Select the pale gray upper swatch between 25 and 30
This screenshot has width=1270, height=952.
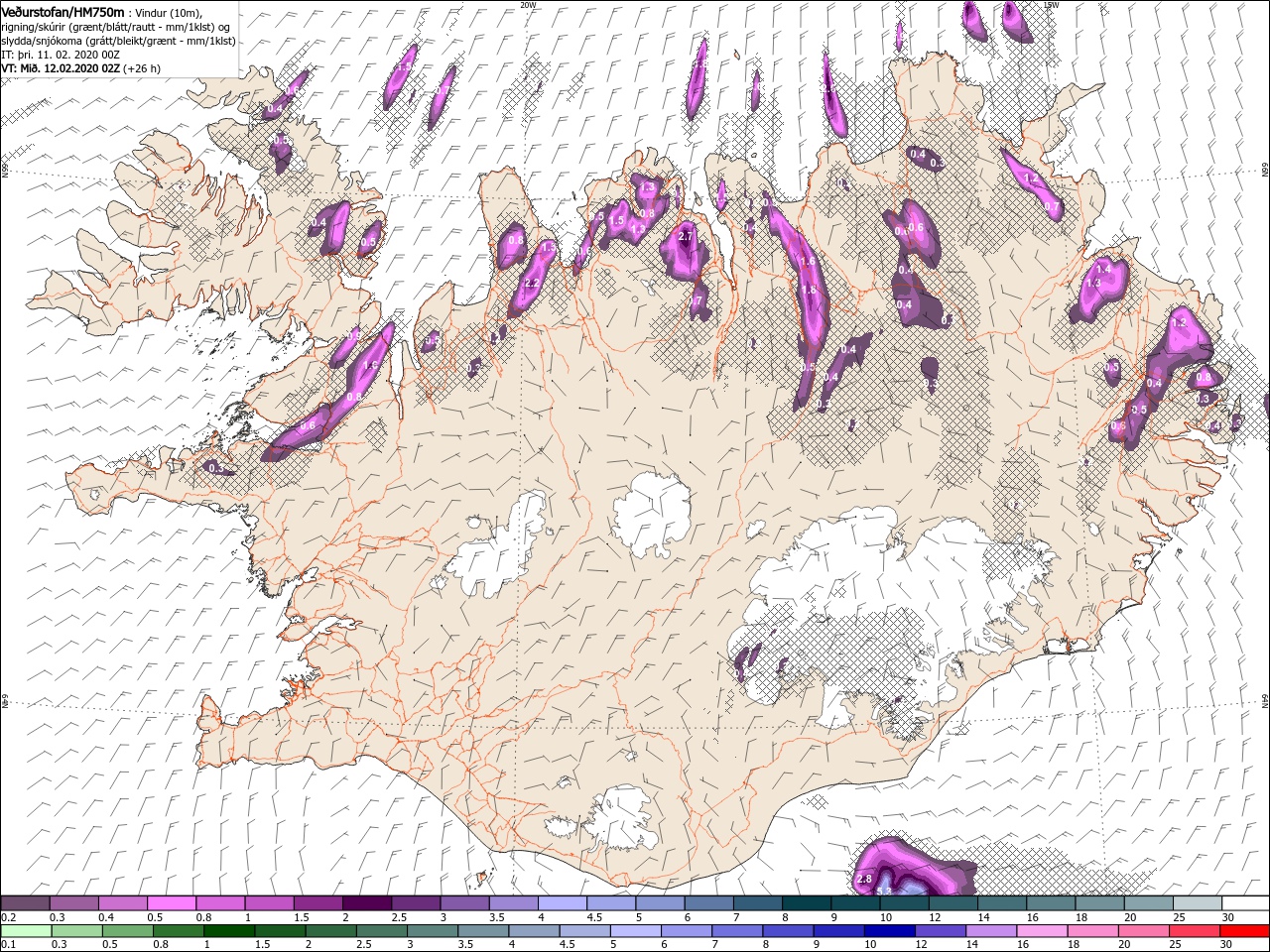(1198, 903)
